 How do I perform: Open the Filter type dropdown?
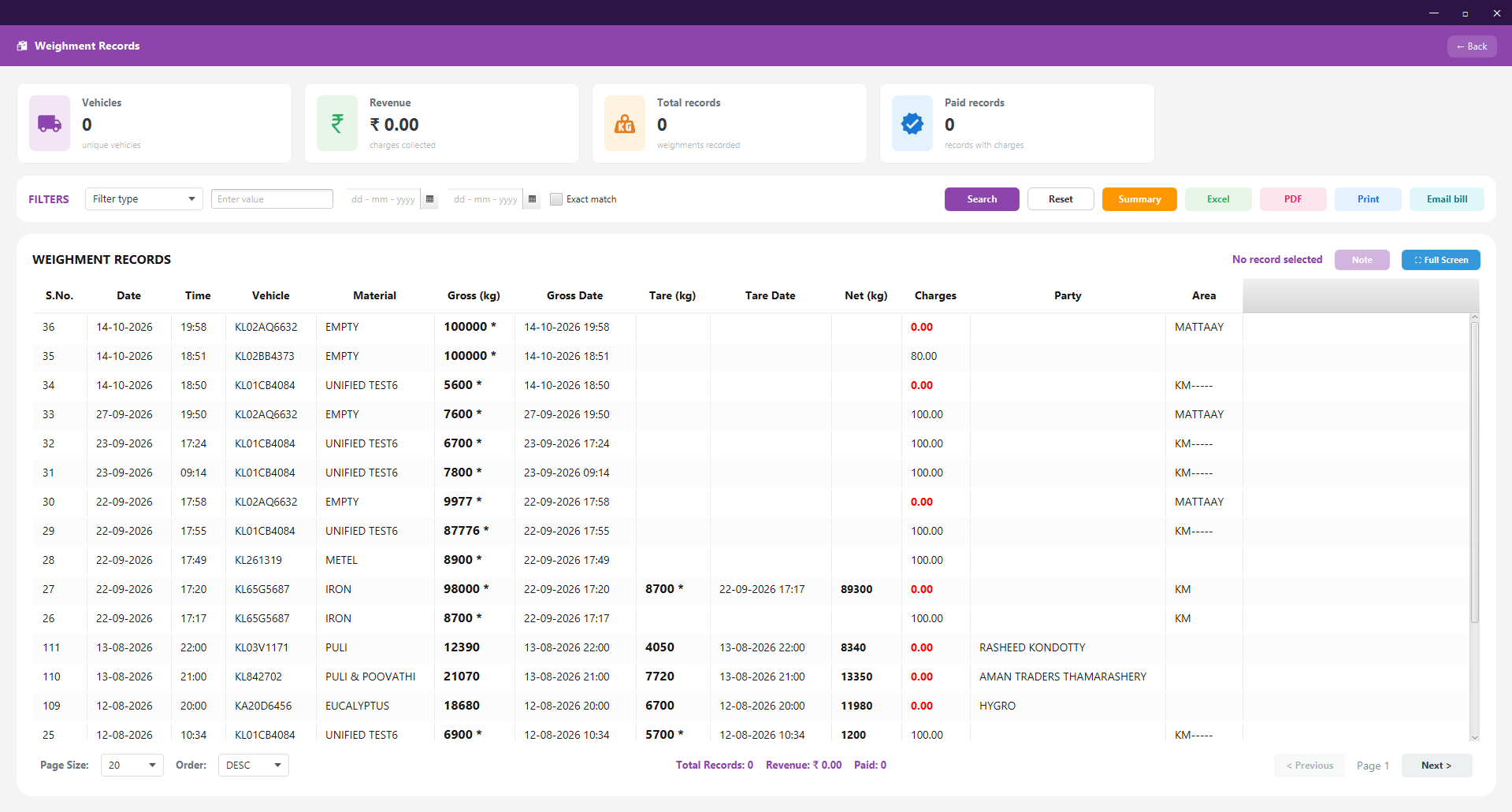coord(144,199)
